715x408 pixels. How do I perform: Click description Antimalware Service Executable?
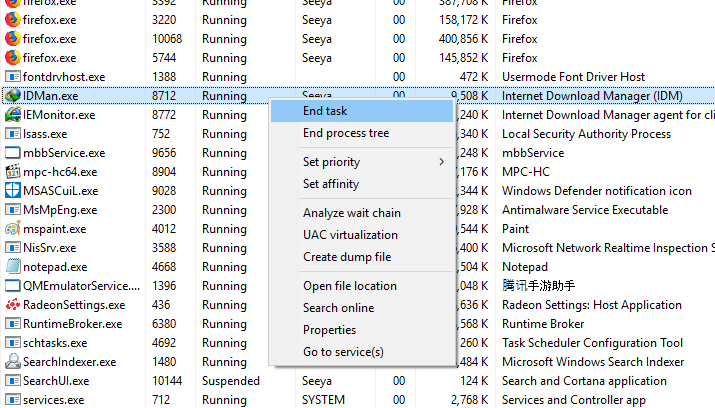[x=585, y=210]
